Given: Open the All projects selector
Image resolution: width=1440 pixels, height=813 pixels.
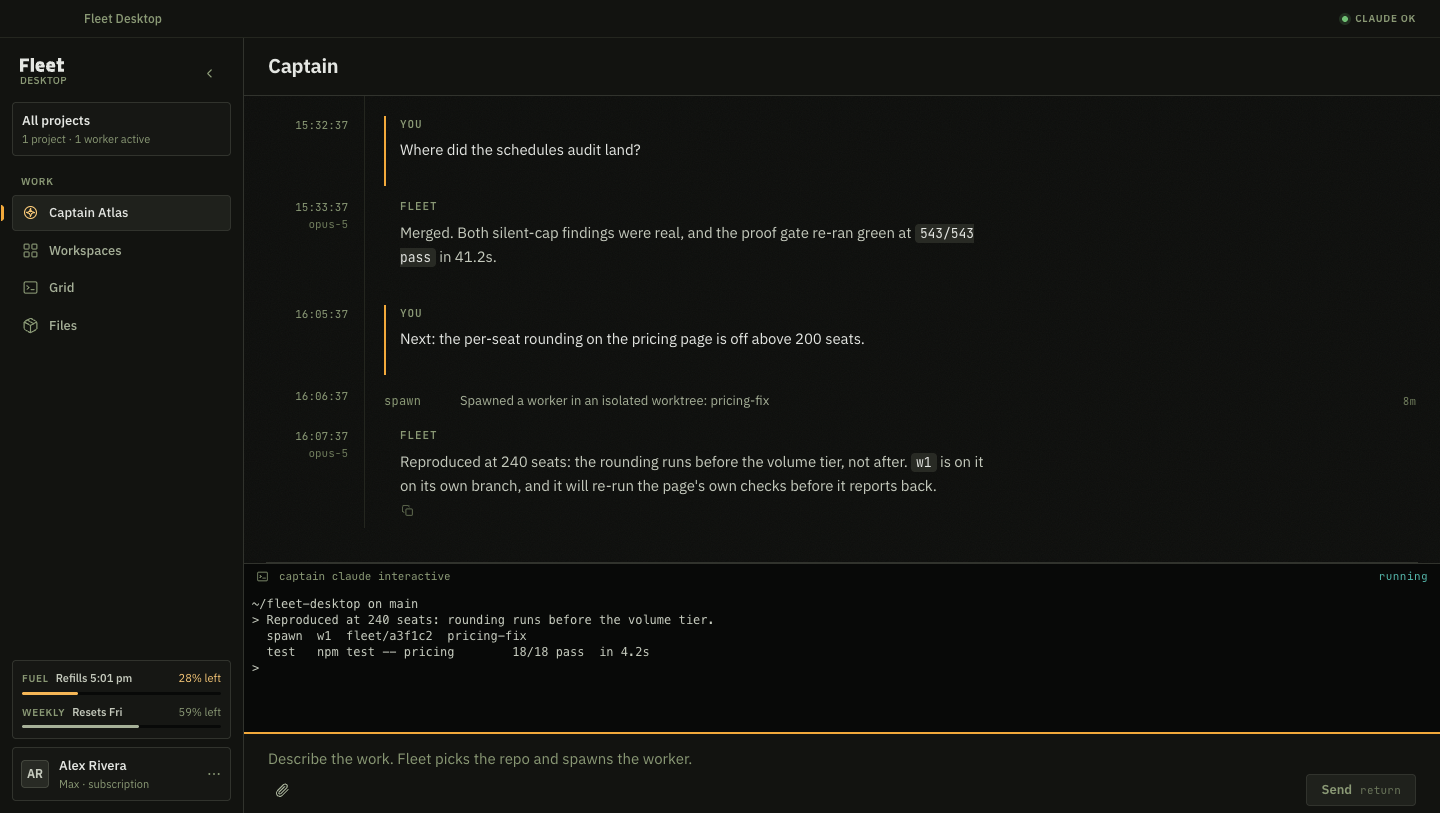Looking at the screenshot, I should pos(121,129).
